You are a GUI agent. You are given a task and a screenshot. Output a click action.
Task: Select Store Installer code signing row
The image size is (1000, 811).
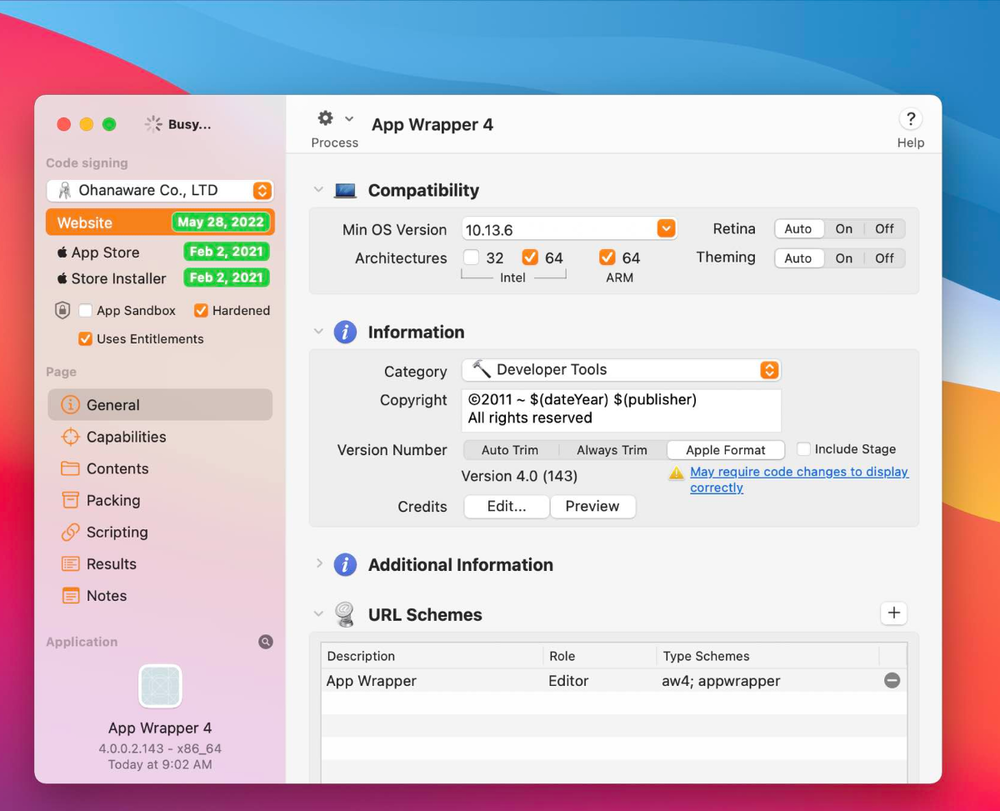(x=160, y=278)
